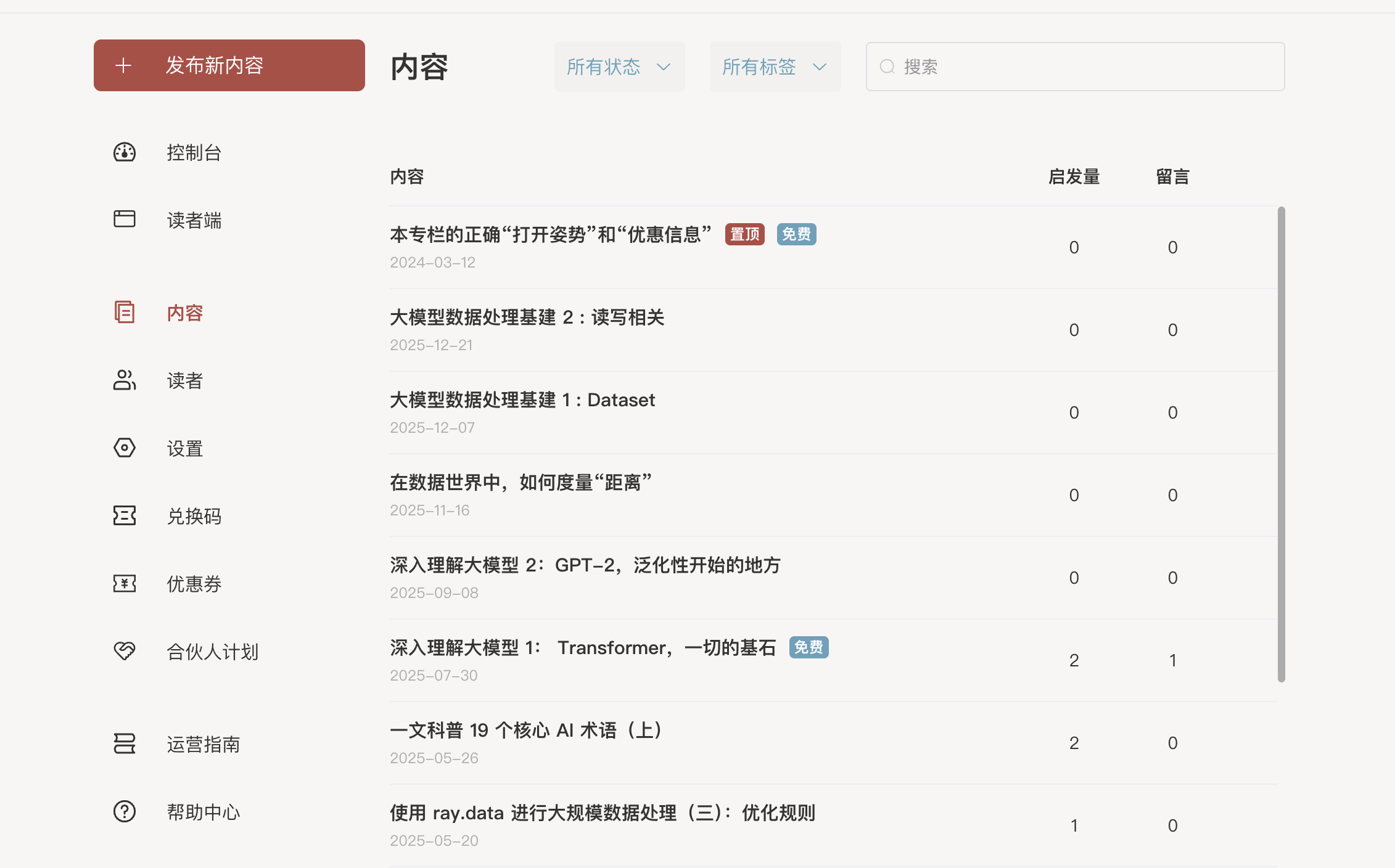Click the plus icon in 发布新内容
Viewport: 1395px width, 868px height.
123,65
